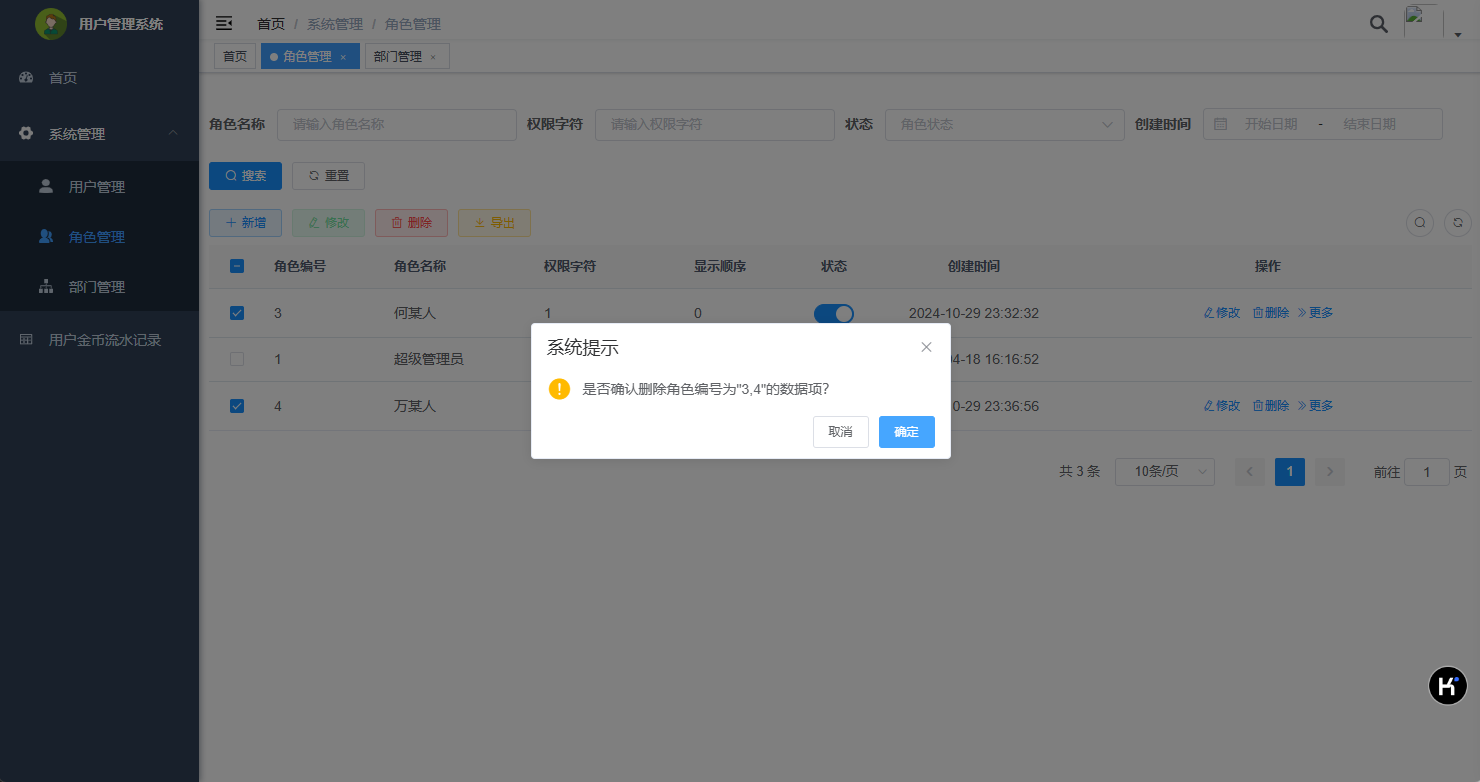The image size is (1480, 782).
Task: Click 首页 in the breadcrumb
Action: tap(271, 24)
